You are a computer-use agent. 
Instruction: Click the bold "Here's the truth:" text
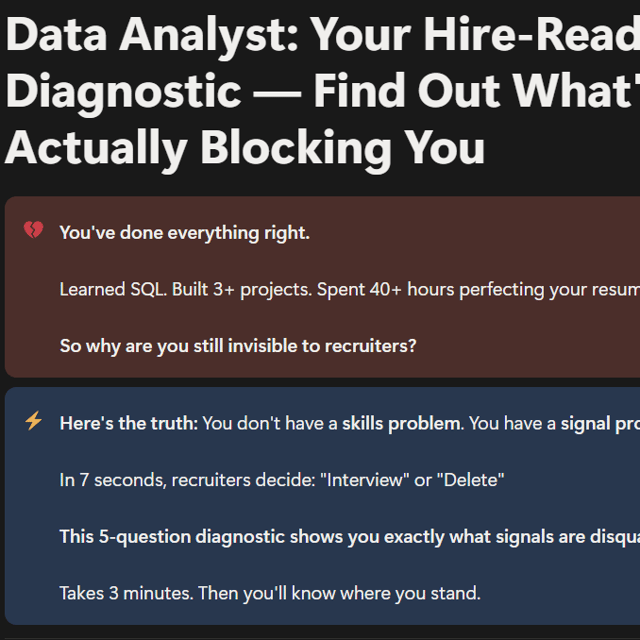click(129, 423)
